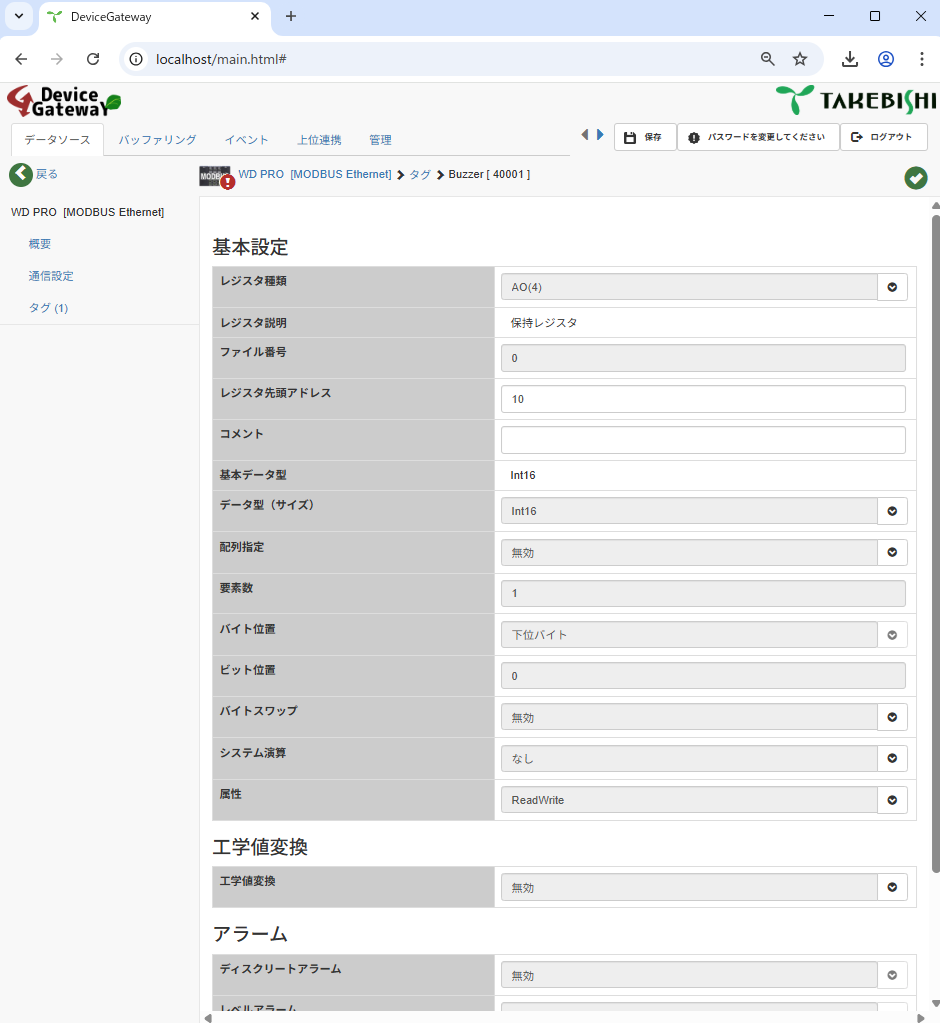Click the right blue chevron beside the toolbar
Screen dimensions: 940x1023
tap(599, 133)
